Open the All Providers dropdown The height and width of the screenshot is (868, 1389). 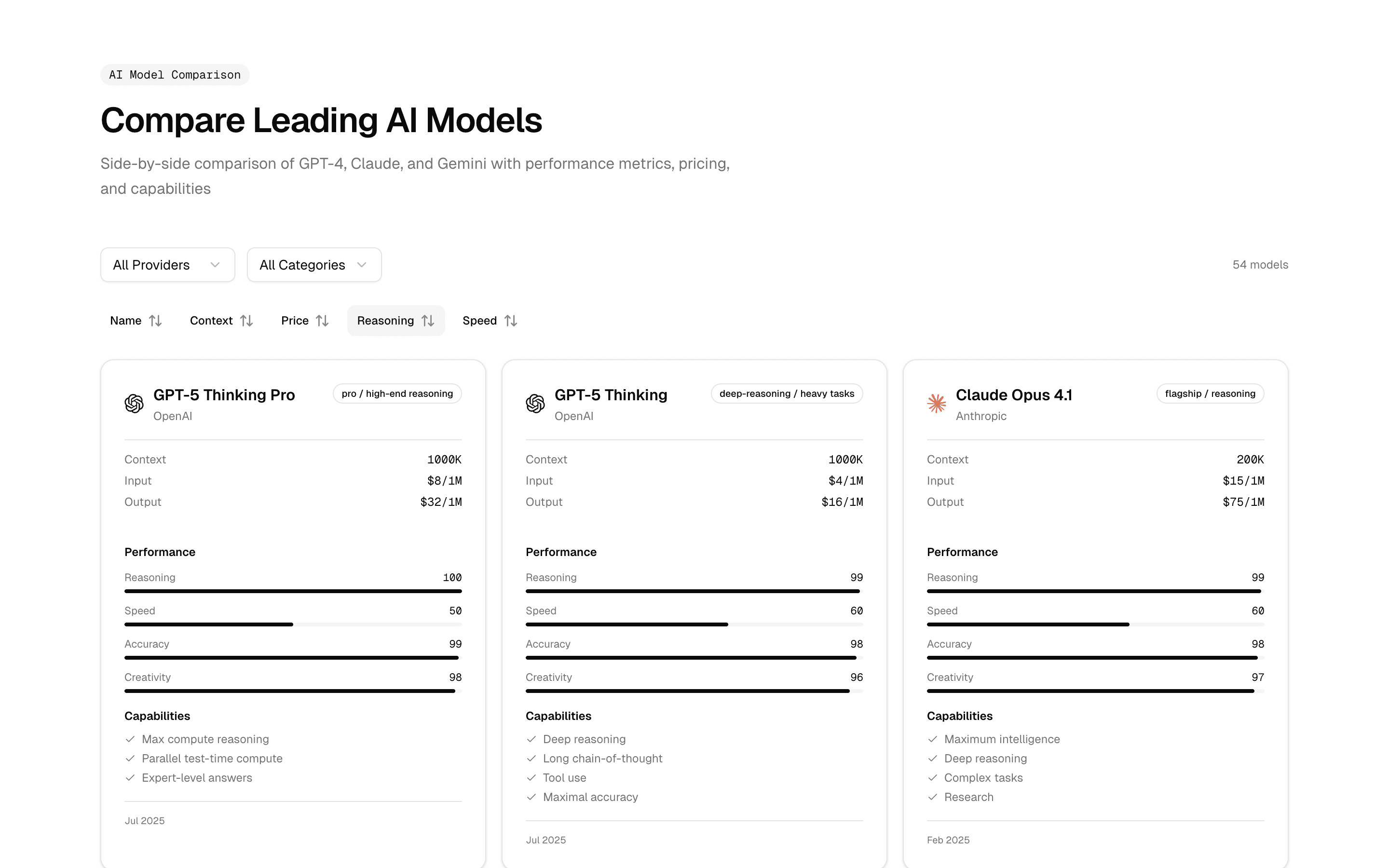coord(167,265)
